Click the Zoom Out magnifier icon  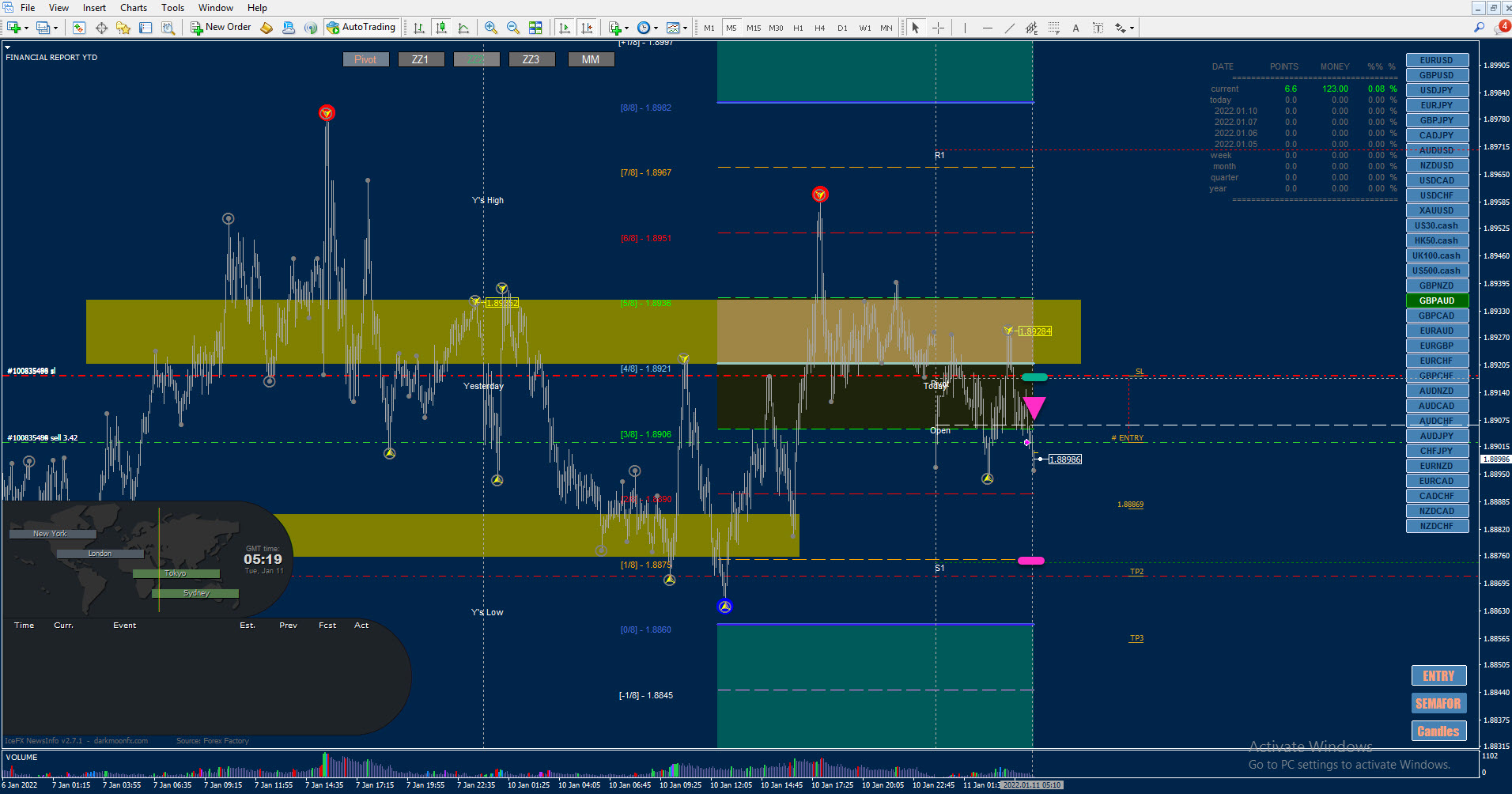click(x=513, y=28)
